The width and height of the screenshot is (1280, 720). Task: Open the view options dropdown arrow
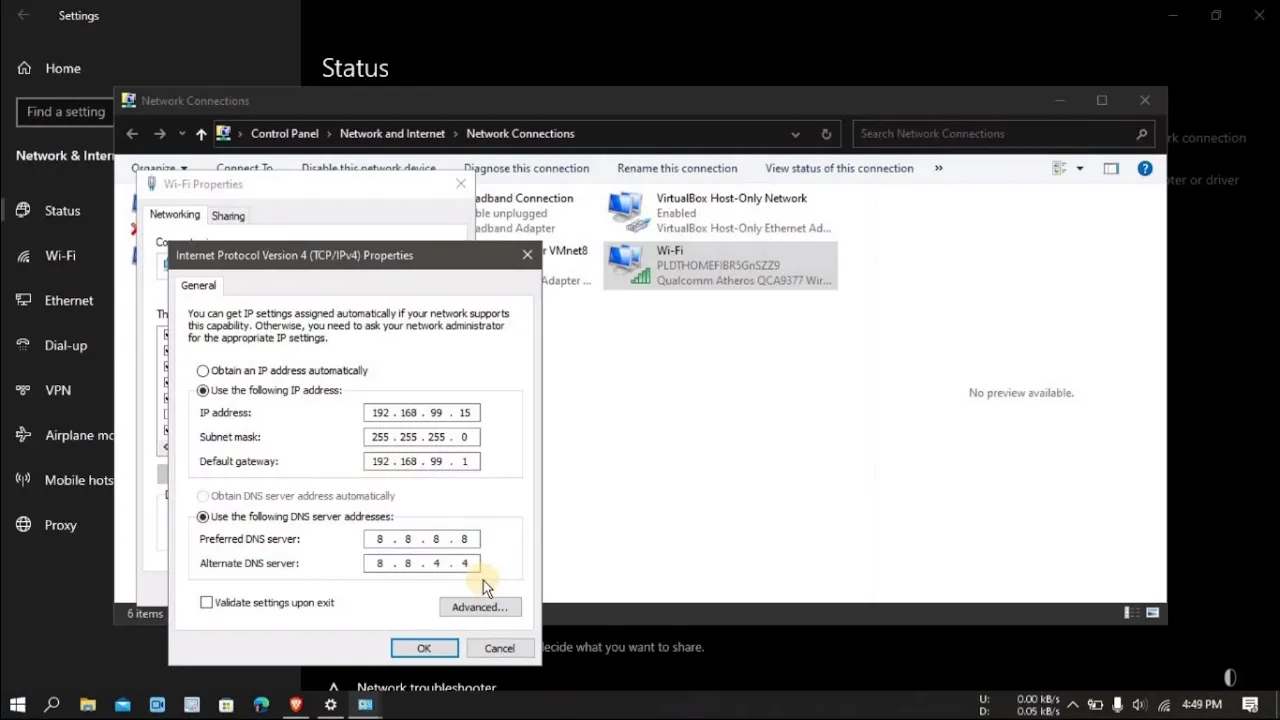coord(1080,169)
